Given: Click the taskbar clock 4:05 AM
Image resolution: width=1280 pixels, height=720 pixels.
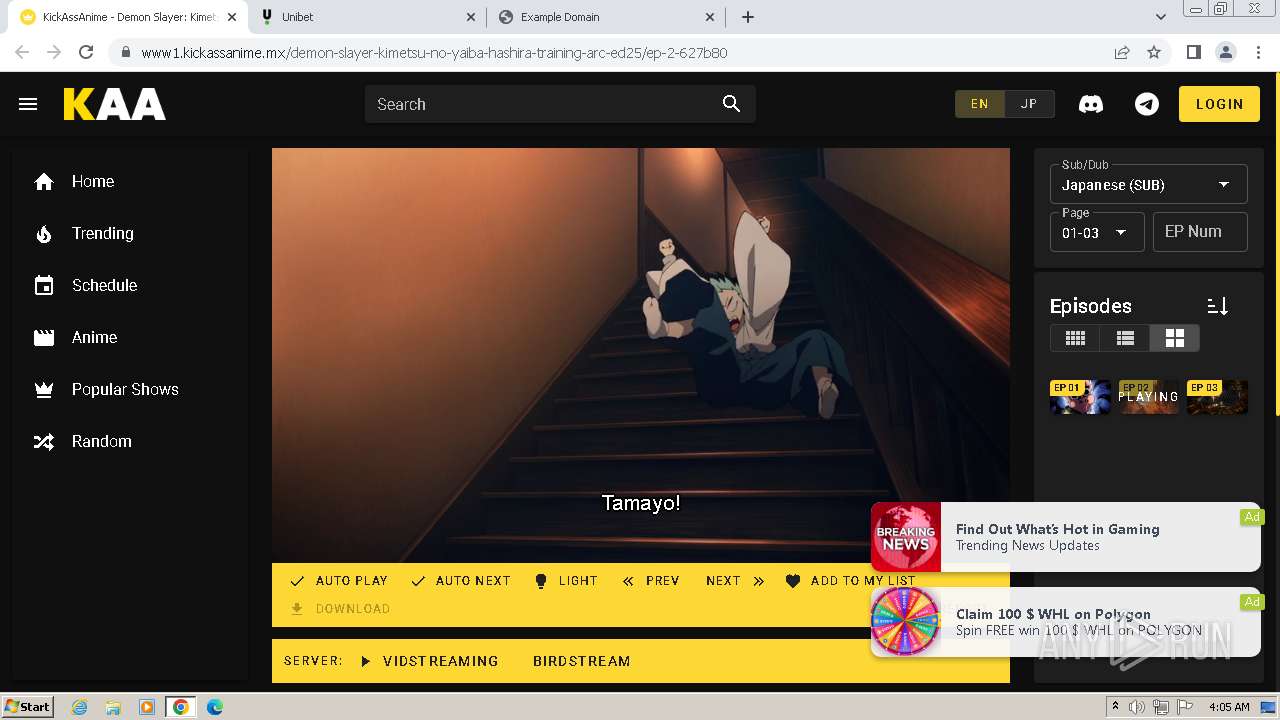Looking at the screenshot, I should [1229, 707].
